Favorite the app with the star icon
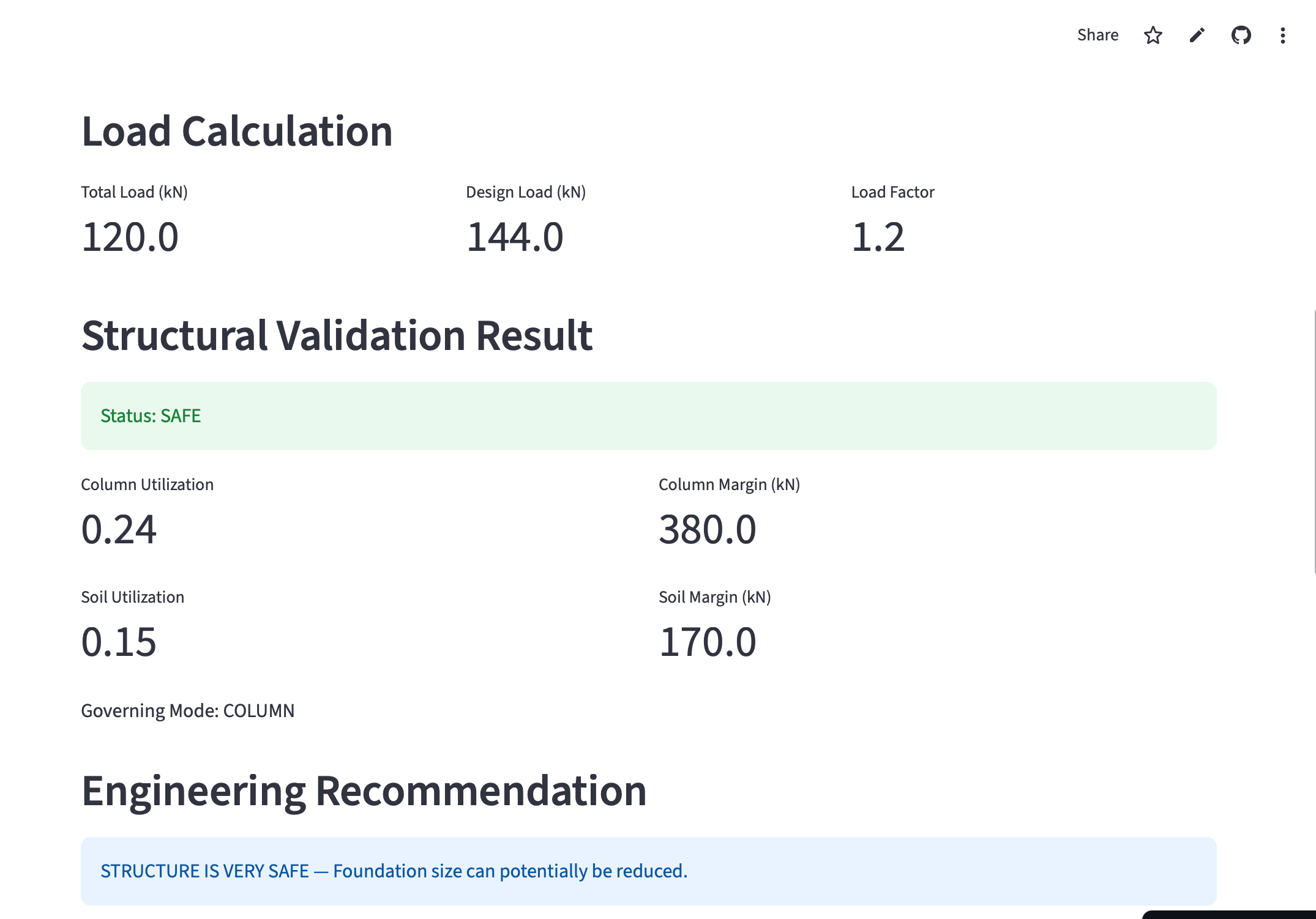 click(1153, 35)
